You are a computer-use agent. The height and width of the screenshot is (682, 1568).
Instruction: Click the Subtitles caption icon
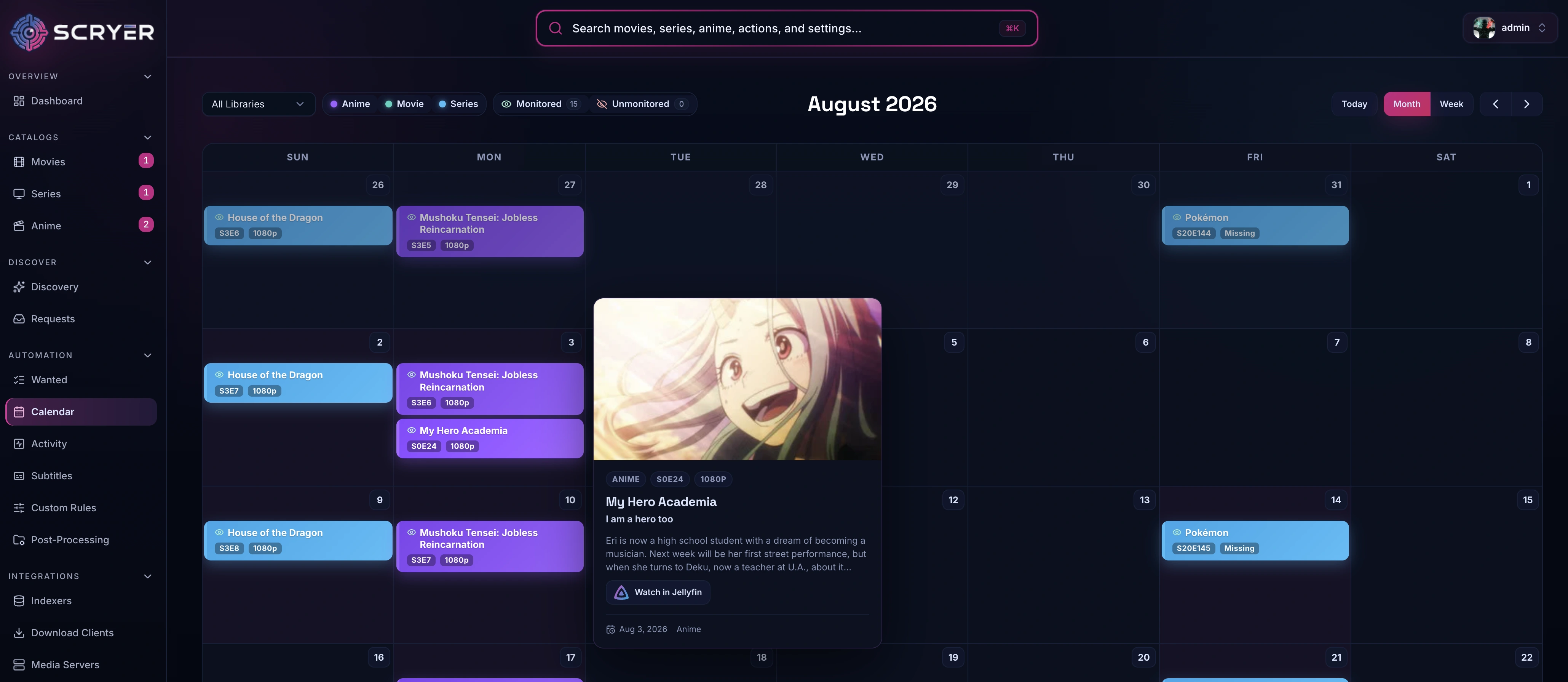click(x=19, y=476)
